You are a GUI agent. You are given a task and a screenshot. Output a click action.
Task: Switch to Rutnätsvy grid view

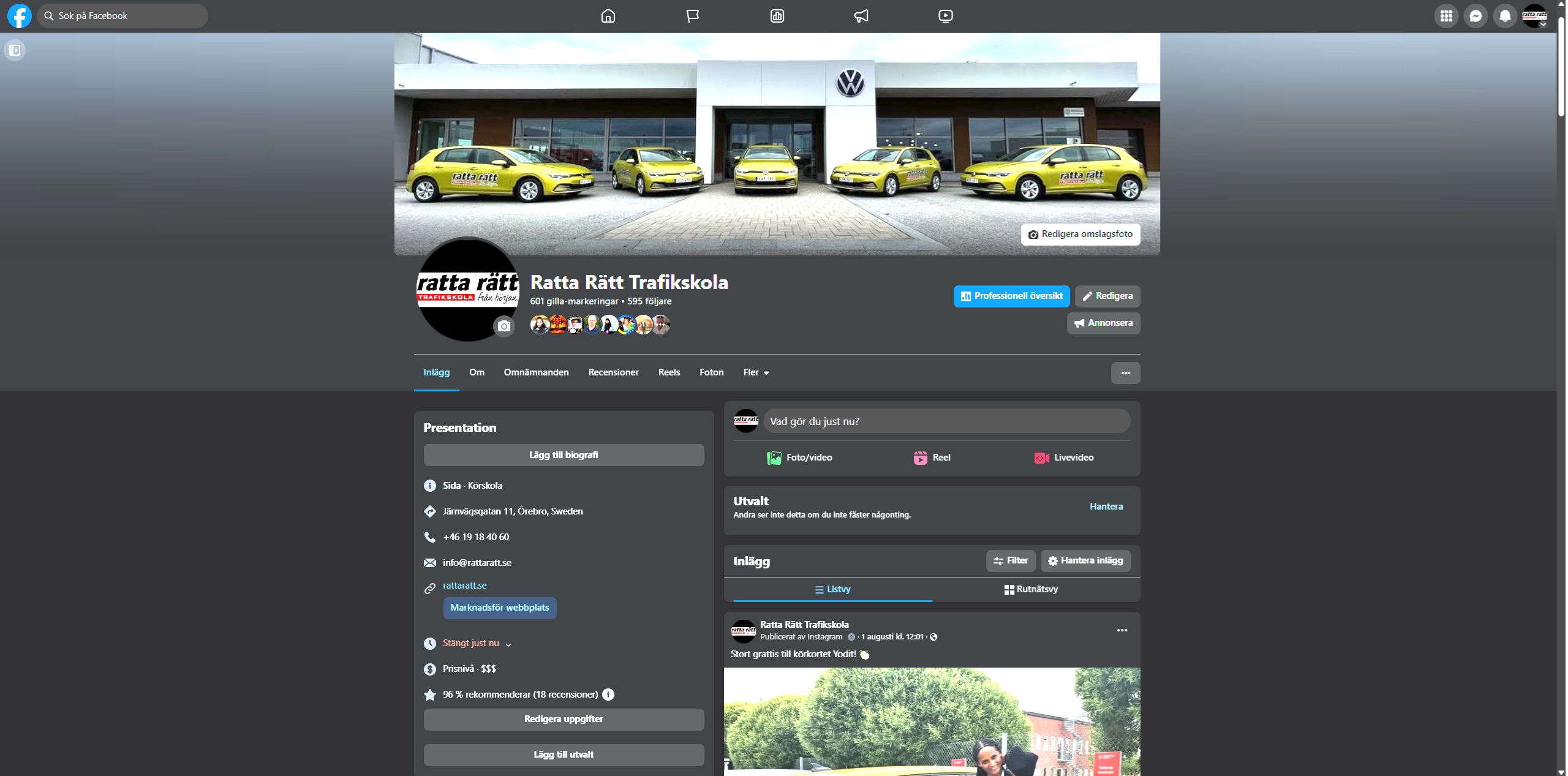1031,589
